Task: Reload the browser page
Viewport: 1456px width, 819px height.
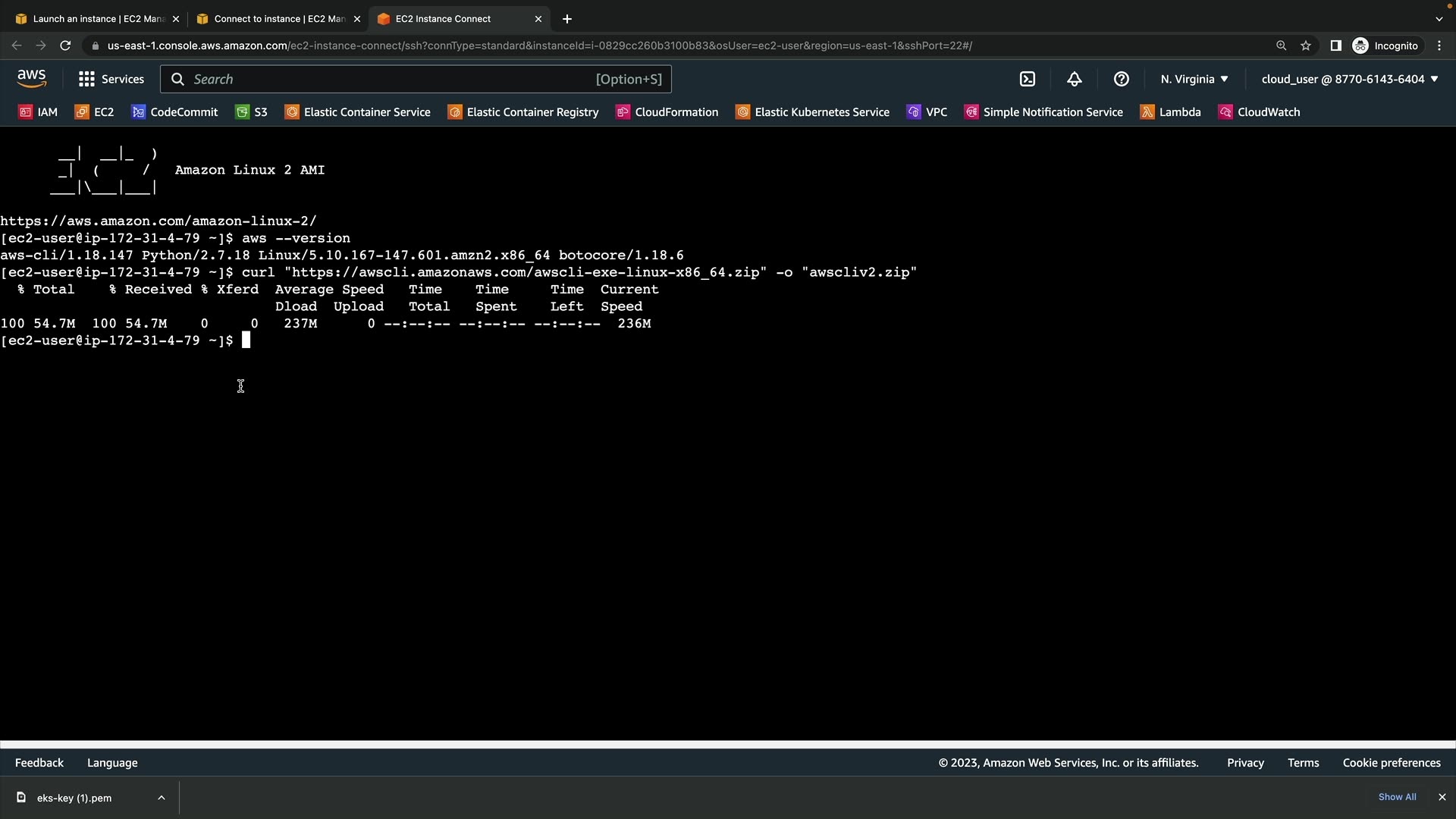Action: click(x=65, y=45)
